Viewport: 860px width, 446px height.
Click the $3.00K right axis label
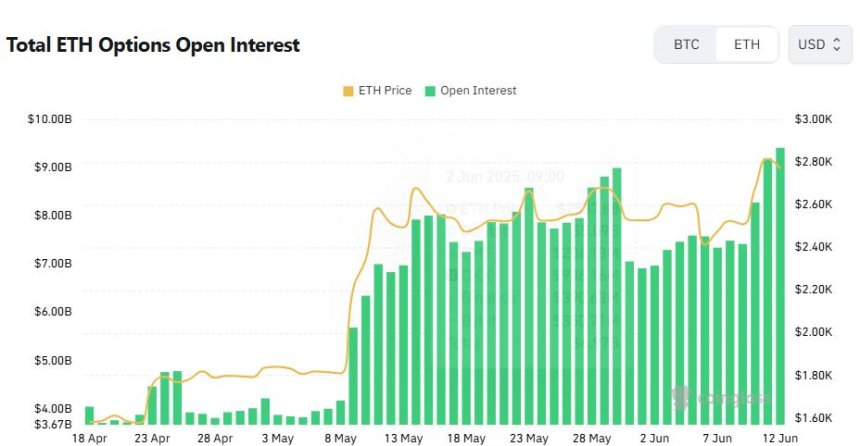813,119
